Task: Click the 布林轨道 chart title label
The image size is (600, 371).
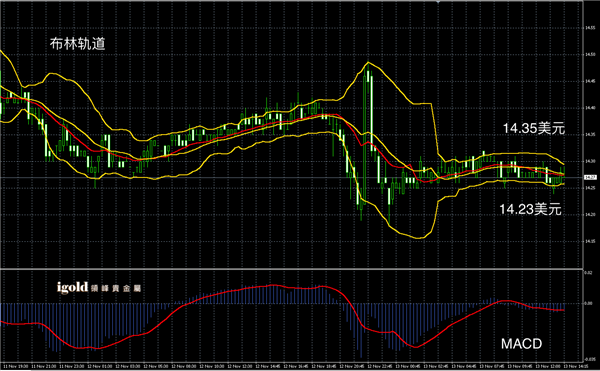Action: (77, 44)
